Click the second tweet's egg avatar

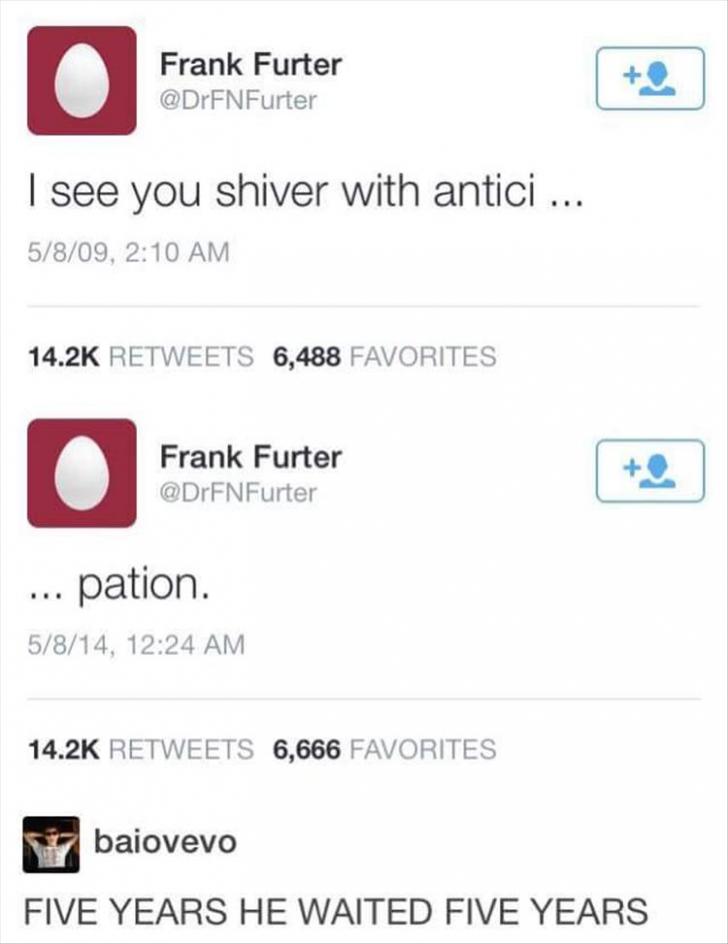[81, 473]
